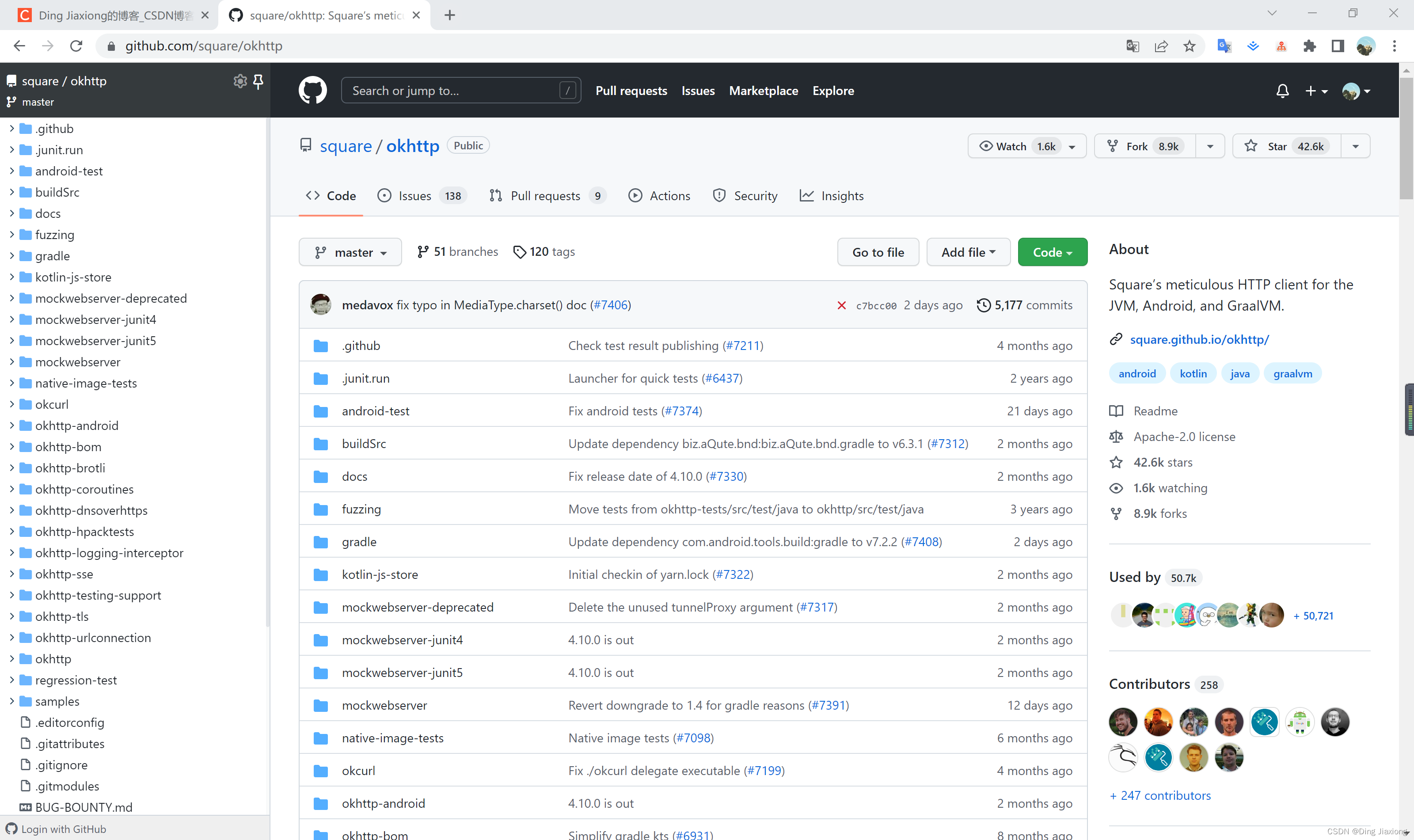1414x840 pixels.
Task: Toggle the browser side panel icon
Action: pos(1338,46)
